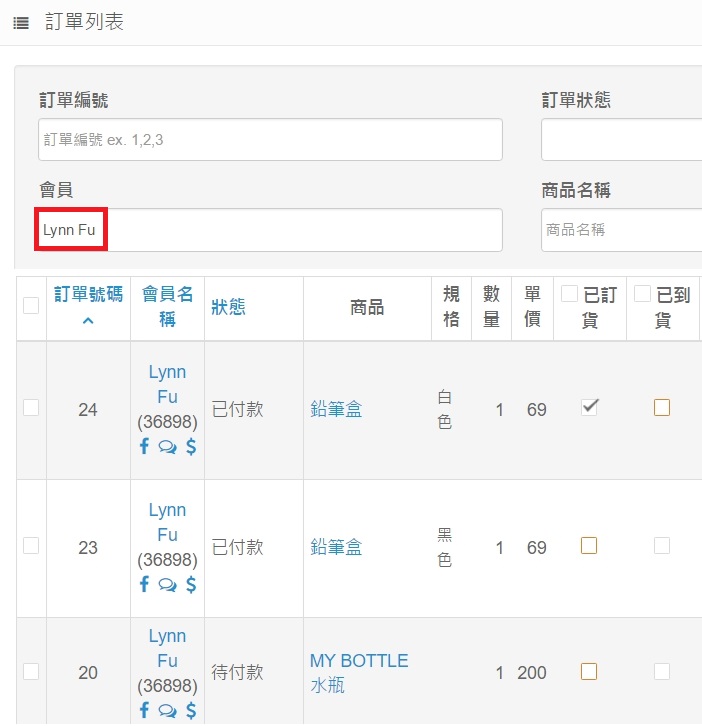This screenshot has height=726, width=702.
Task: Click the 商品名稱 search field
Action: [x=620, y=230]
